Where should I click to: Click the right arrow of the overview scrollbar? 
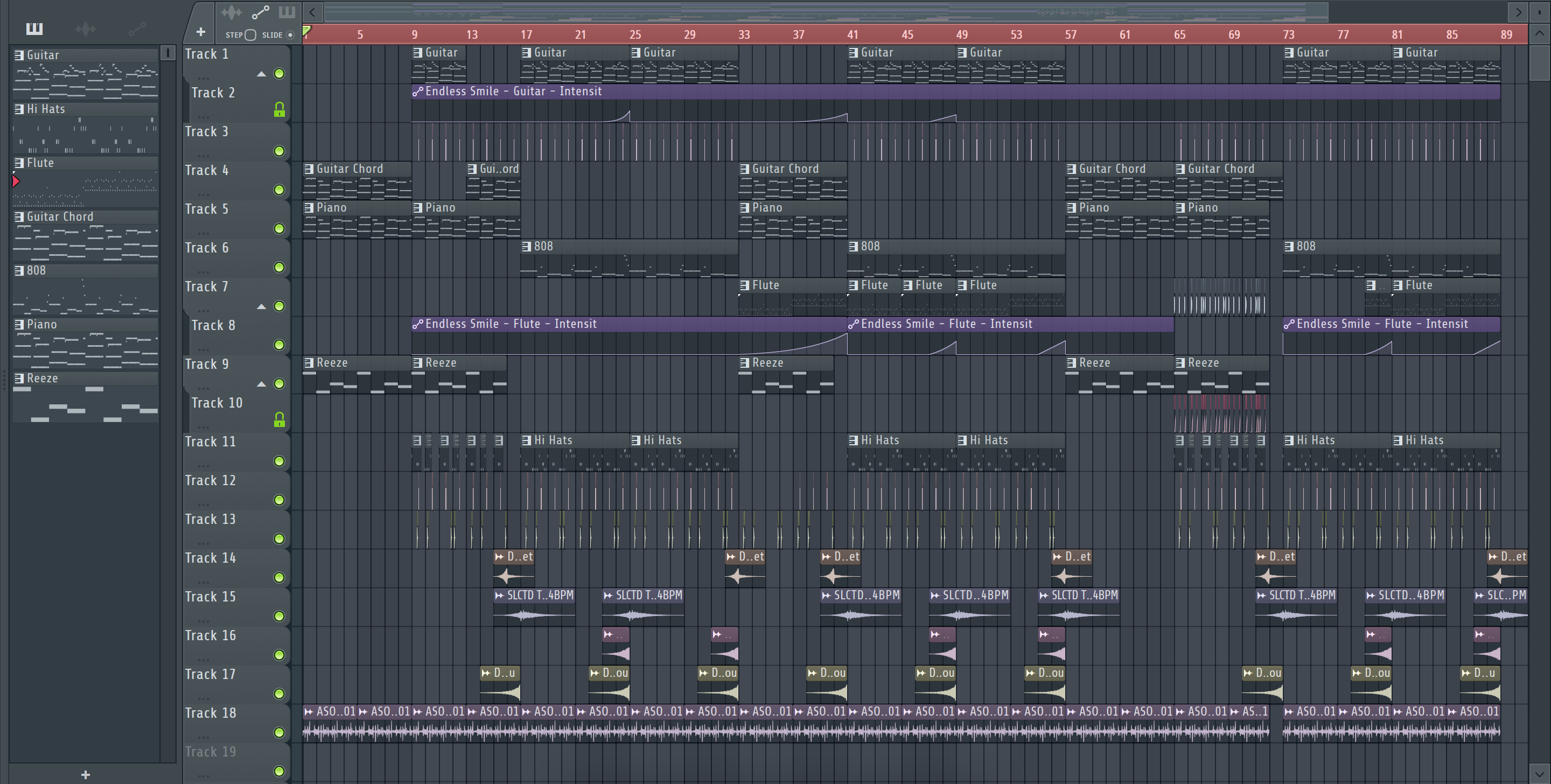pyautogui.click(x=1518, y=11)
